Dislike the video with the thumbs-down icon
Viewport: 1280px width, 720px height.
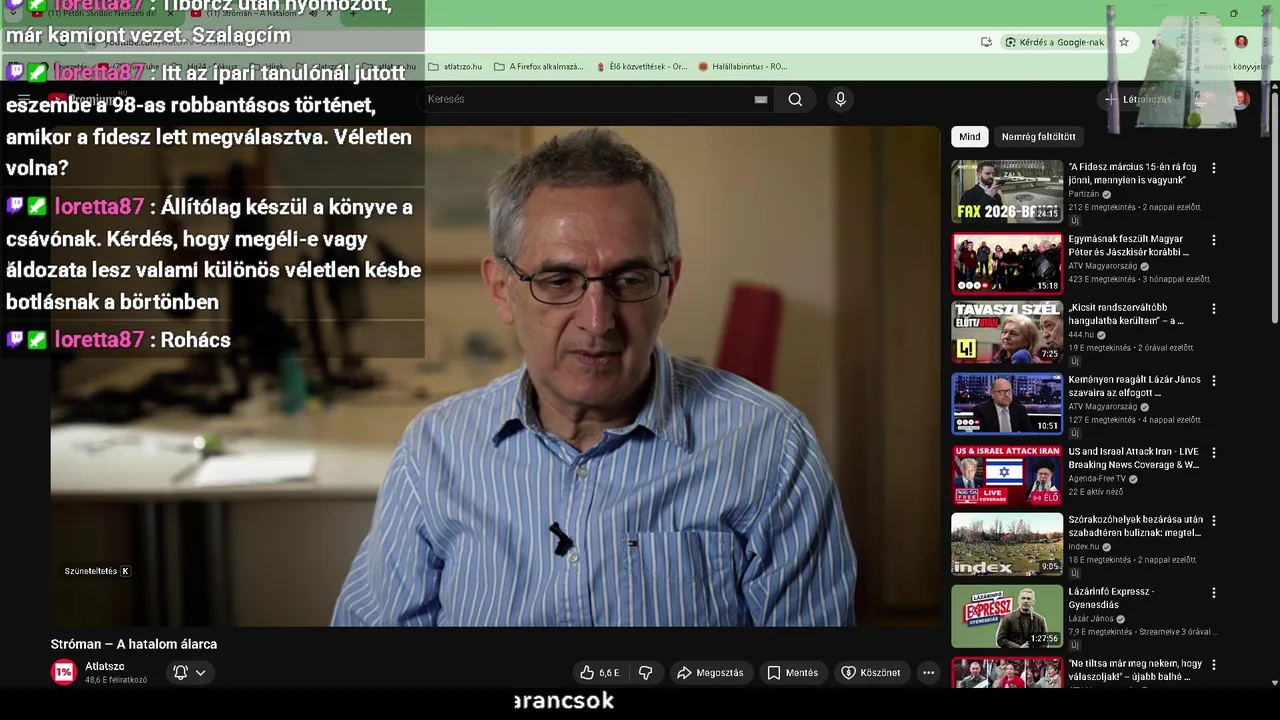point(646,673)
